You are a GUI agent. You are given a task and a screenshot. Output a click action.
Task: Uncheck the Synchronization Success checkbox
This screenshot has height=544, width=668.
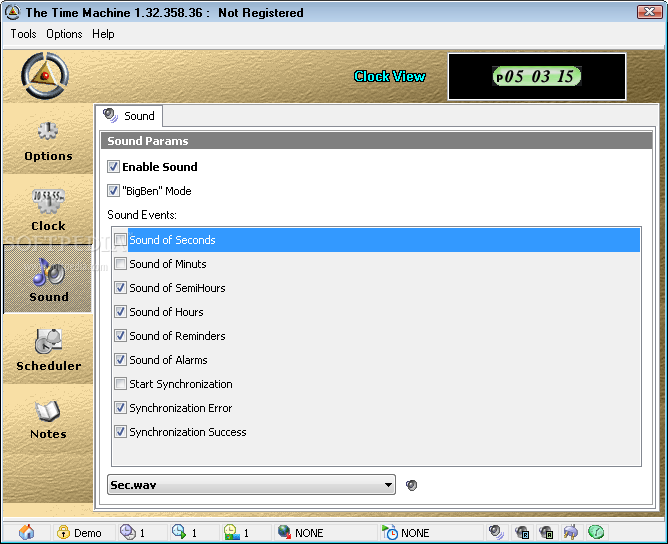[x=121, y=432]
